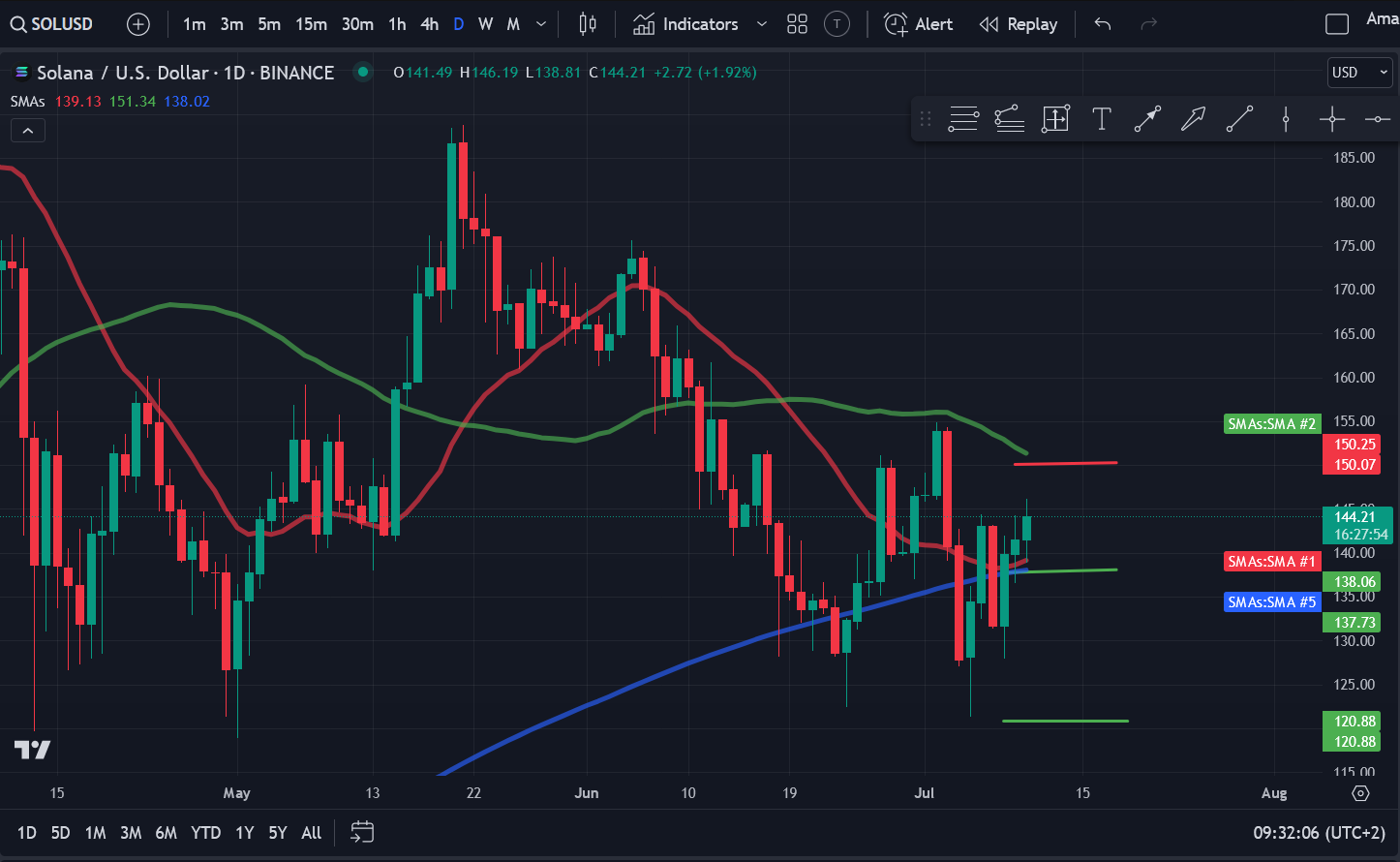Switch to the 30m timeframe
This screenshot has height=862, width=1400.
(x=357, y=24)
